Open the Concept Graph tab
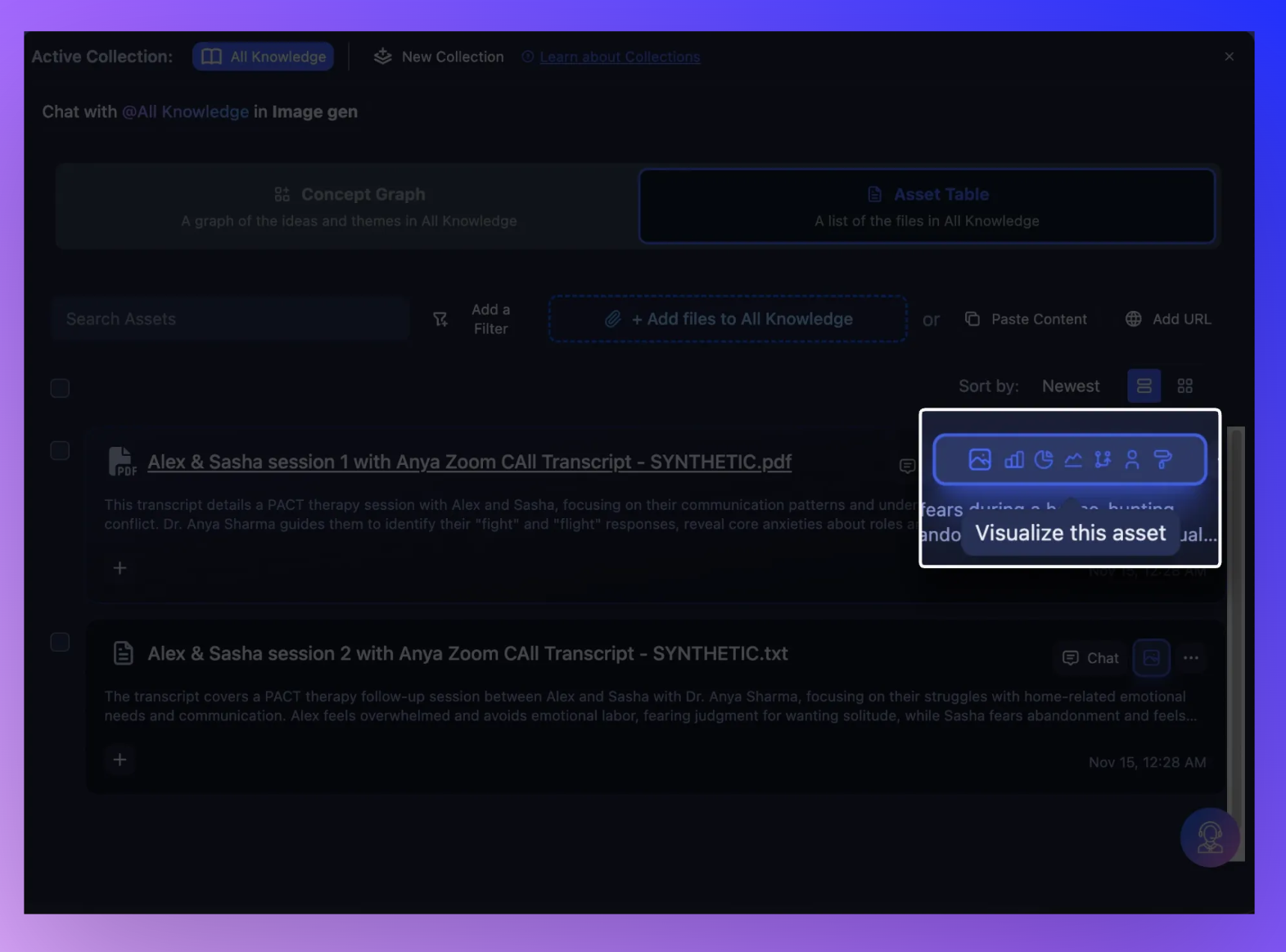This screenshot has height=952, width=1286. 349,206
